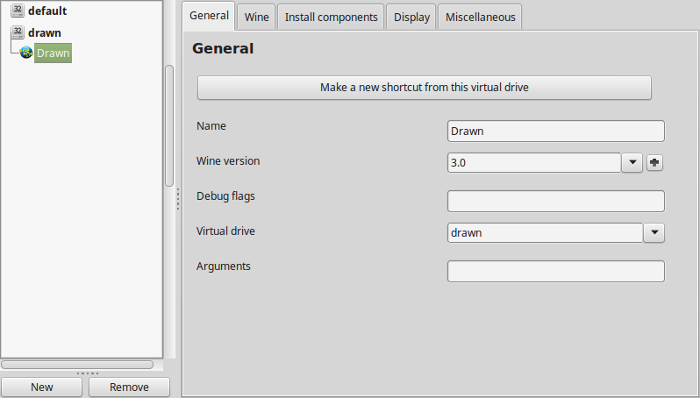Click the default virtual drive icon
This screenshot has width=700, height=398.
[x=17, y=10]
